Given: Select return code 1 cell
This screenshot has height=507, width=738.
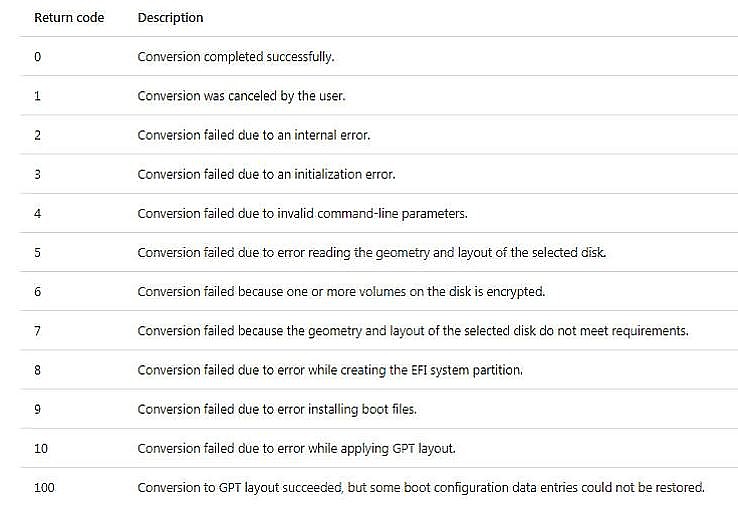Looking at the screenshot, I should pyautogui.click(x=38, y=96).
